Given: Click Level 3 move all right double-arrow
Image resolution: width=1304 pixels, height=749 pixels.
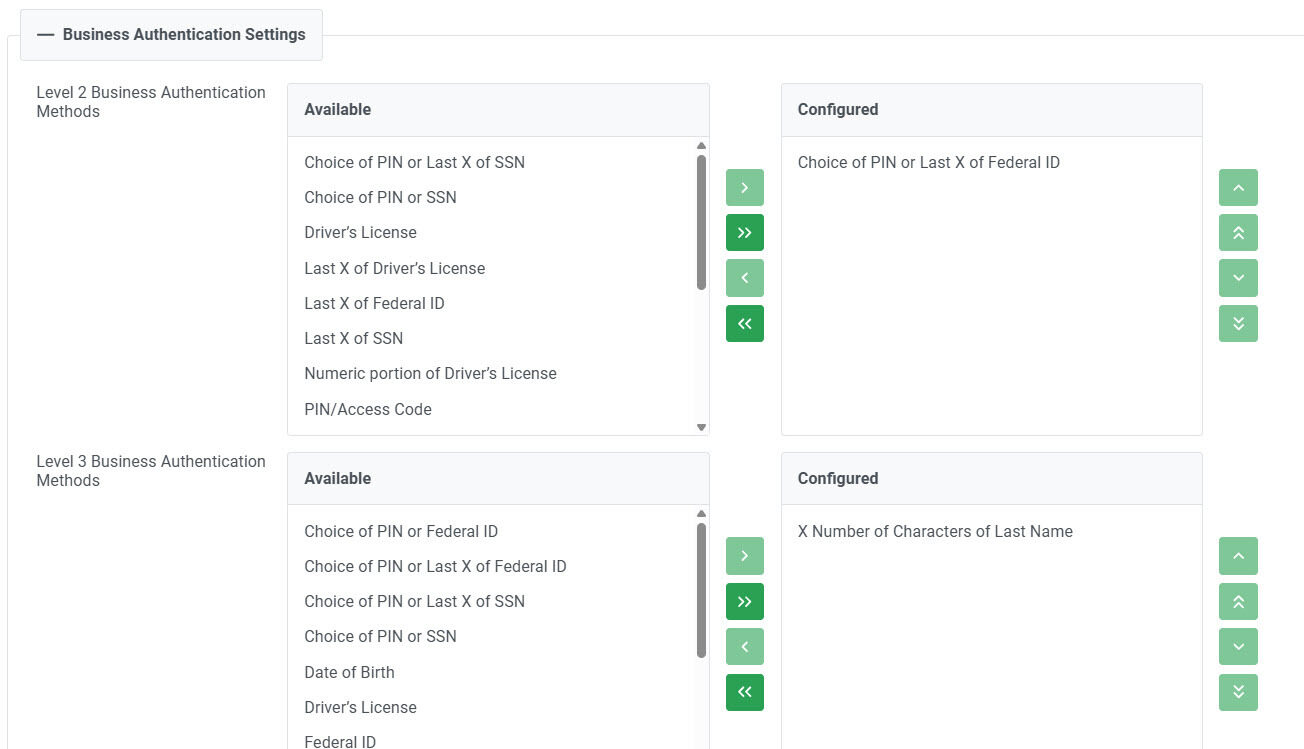Looking at the screenshot, I should pyautogui.click(x=745, y=602).
